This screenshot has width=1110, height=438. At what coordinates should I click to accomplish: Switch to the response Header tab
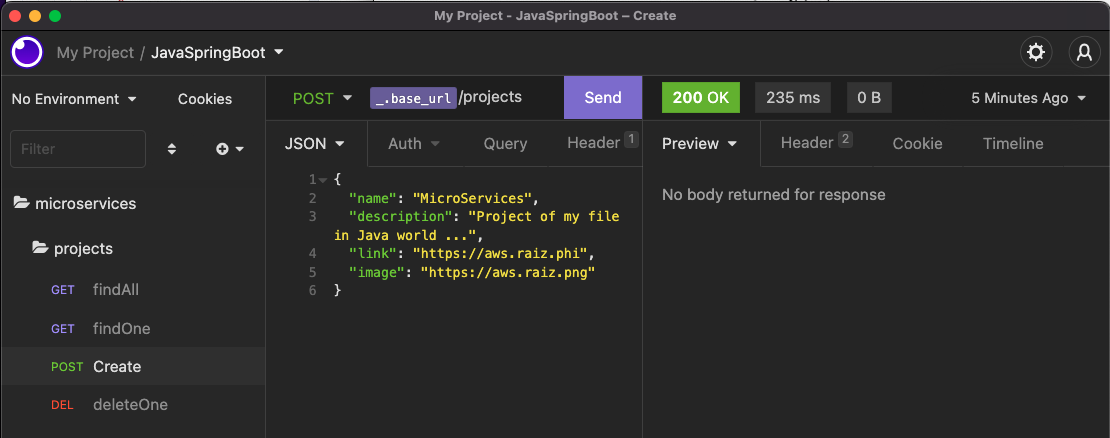pyautogui.click(x=816, y=142)
